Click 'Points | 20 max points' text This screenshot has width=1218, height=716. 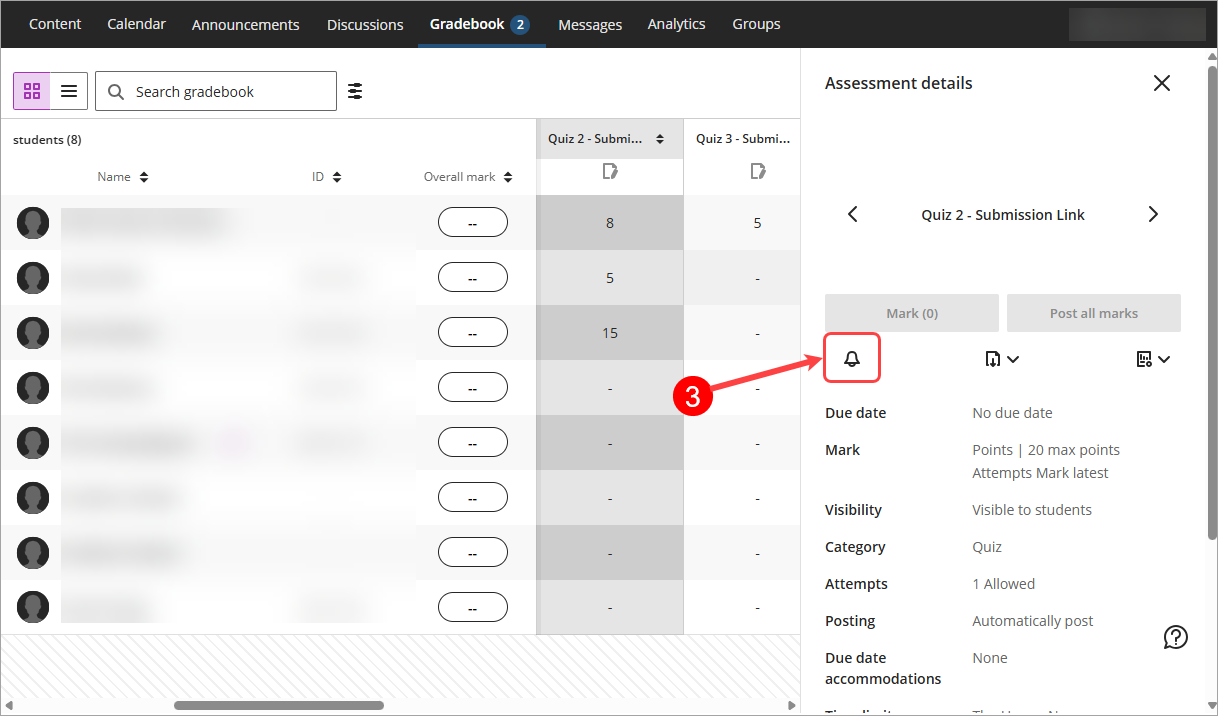[1046, 450]
